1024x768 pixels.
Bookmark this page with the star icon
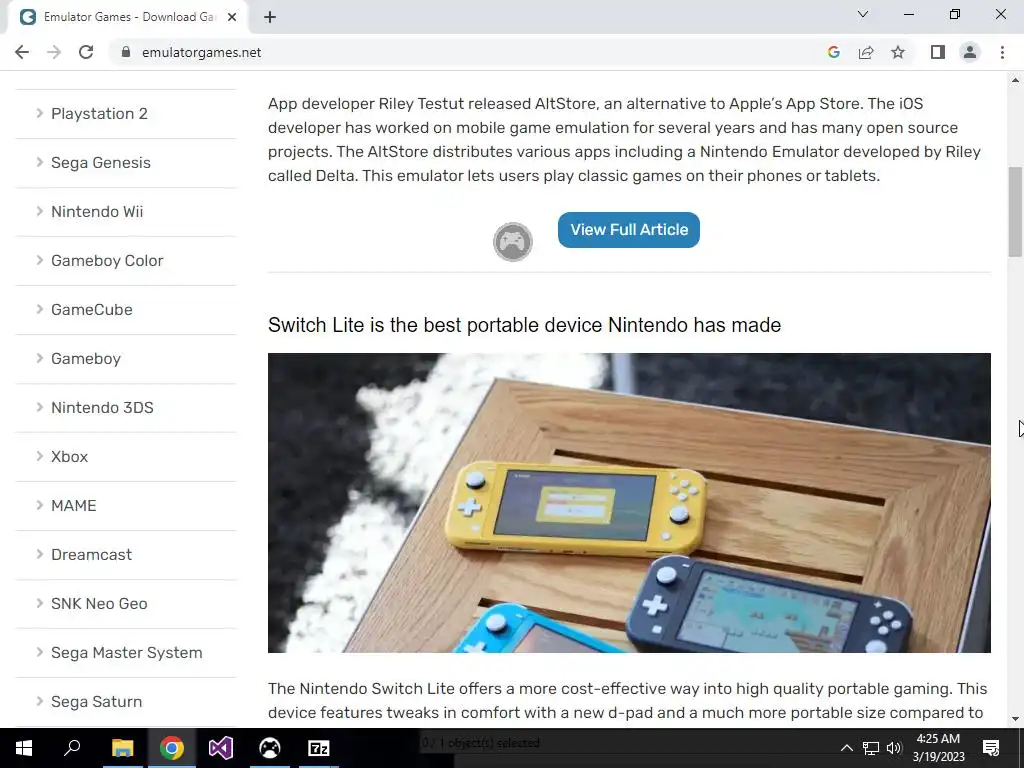(898, 52)
